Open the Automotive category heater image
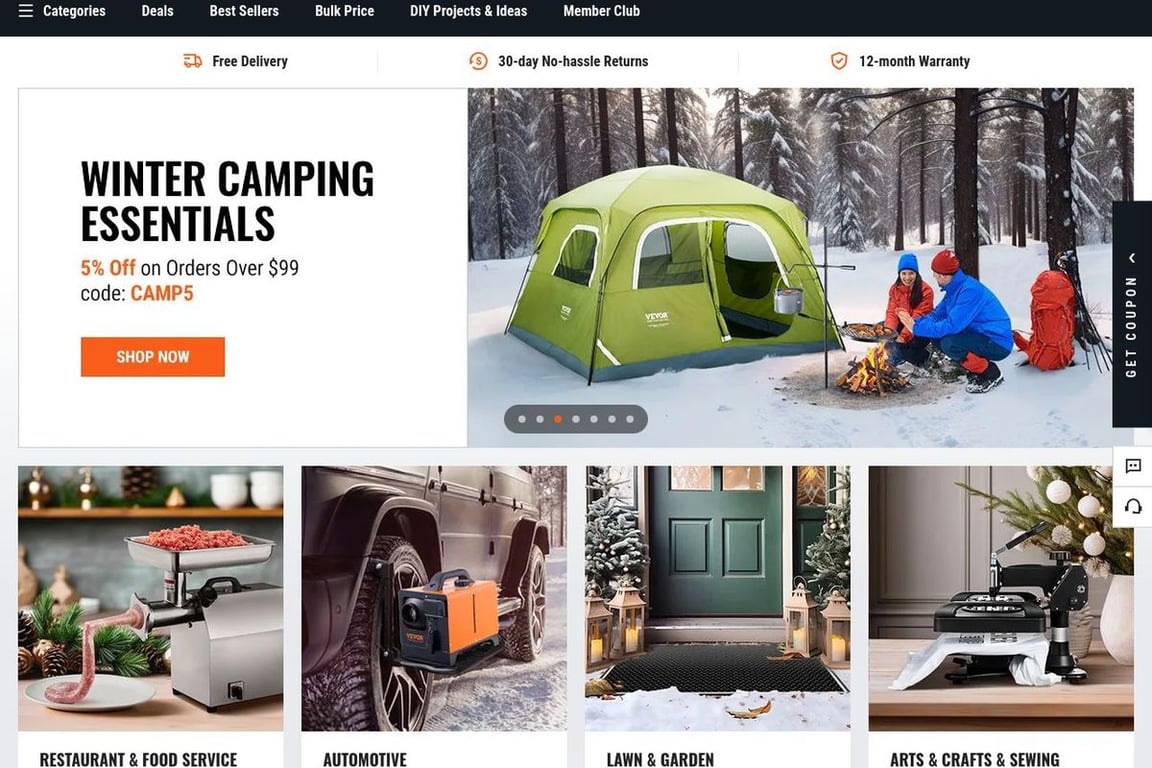The image size is (1152, 768). [x=434, y=598]
